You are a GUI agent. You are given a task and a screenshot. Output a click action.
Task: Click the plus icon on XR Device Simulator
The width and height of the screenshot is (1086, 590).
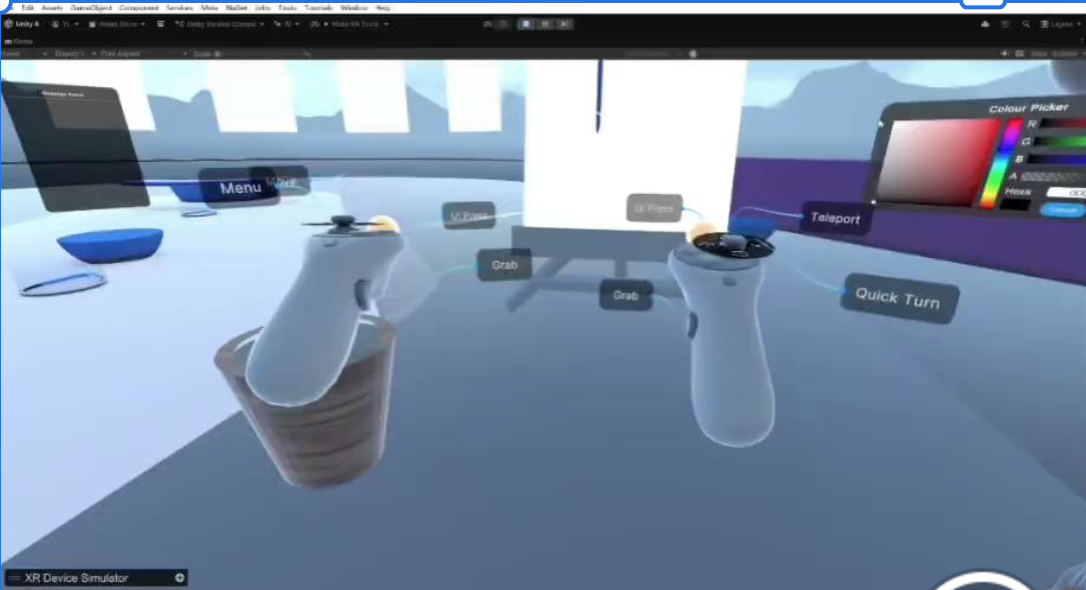point(179,578)
